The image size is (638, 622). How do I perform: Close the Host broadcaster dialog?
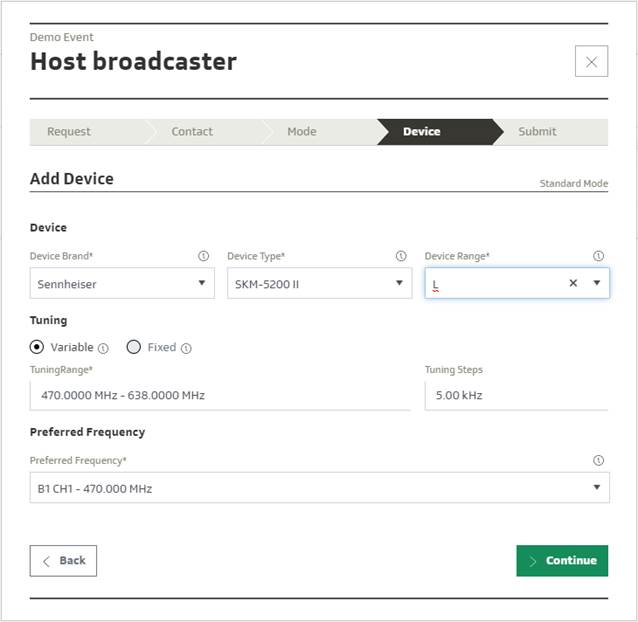pyautogui.click(x=591, y=62)
